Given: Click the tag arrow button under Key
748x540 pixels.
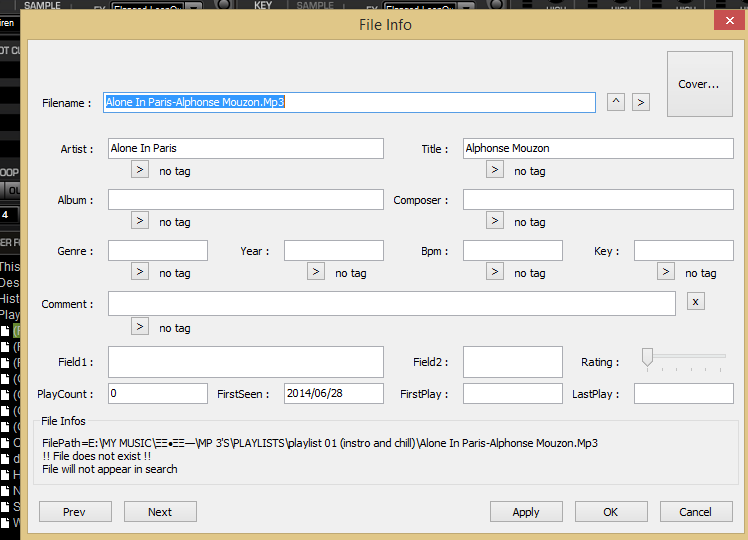Looking at the screenshot, I should [x=666, y=272].
